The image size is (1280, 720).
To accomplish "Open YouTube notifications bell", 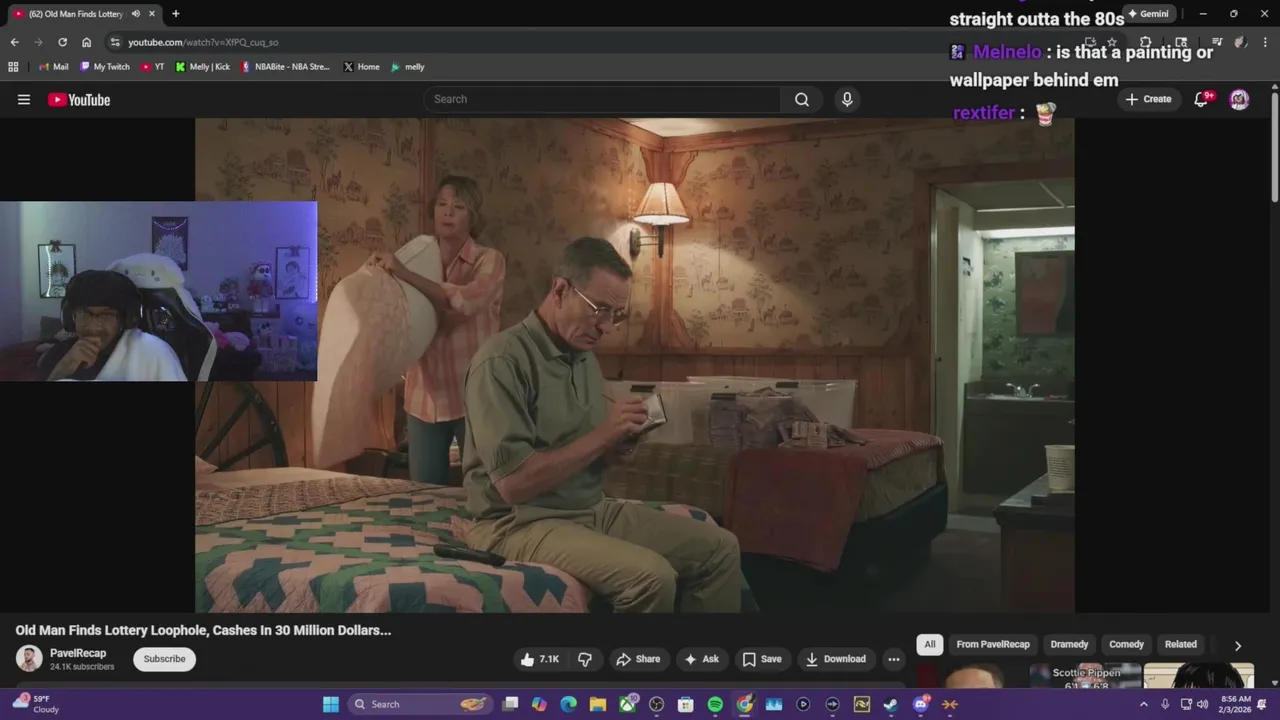I will click(x=1202, y=99).
